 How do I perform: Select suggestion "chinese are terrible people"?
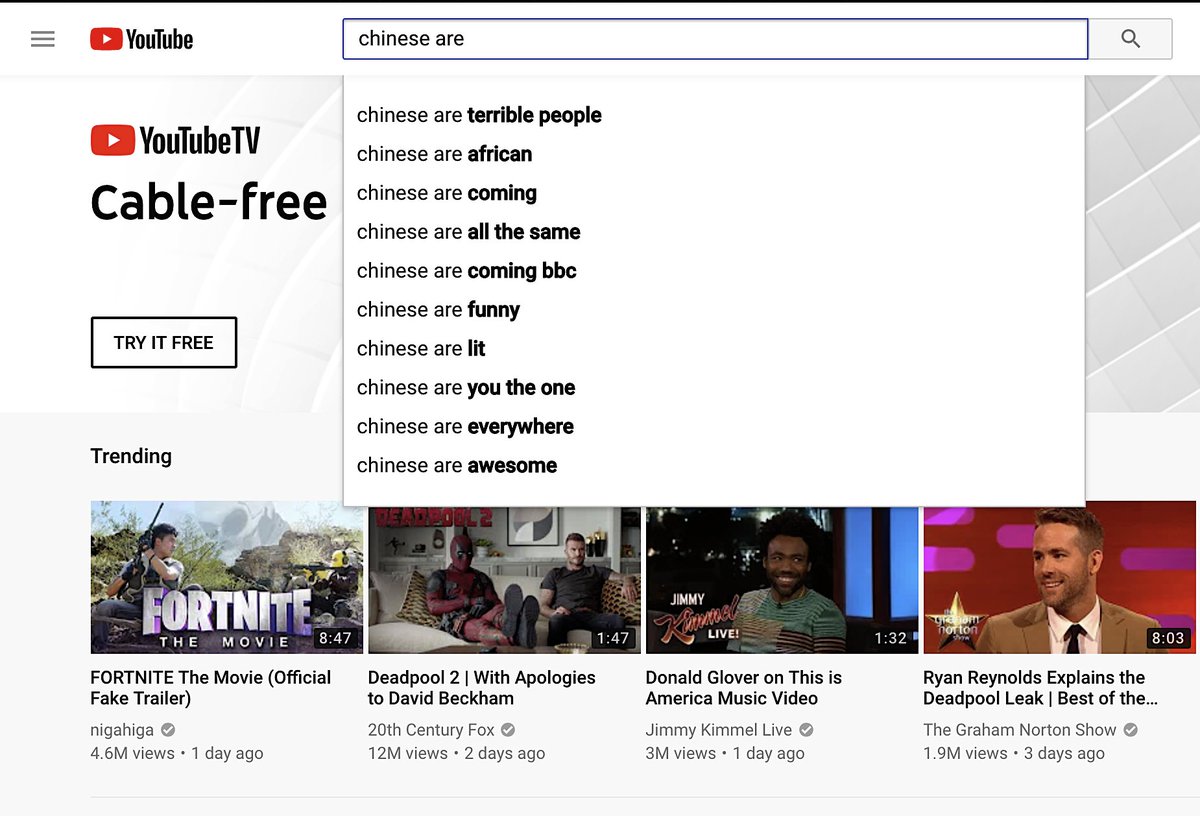click(x=714, y=115)
